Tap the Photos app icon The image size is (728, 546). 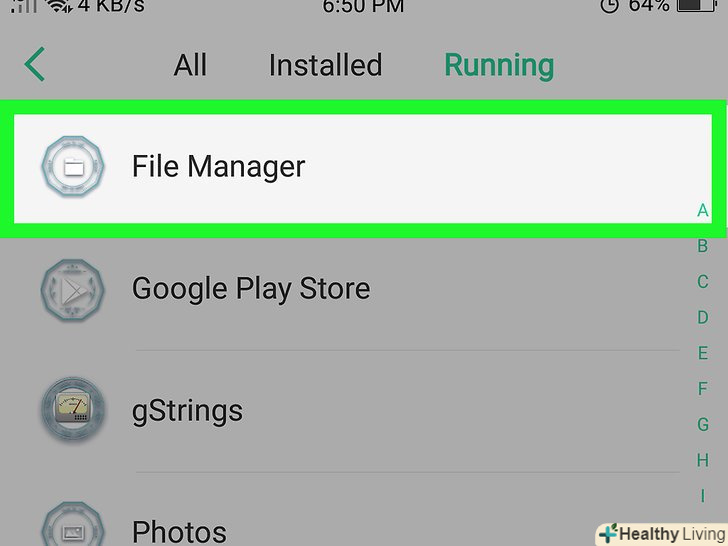click(x=72, y=527)
